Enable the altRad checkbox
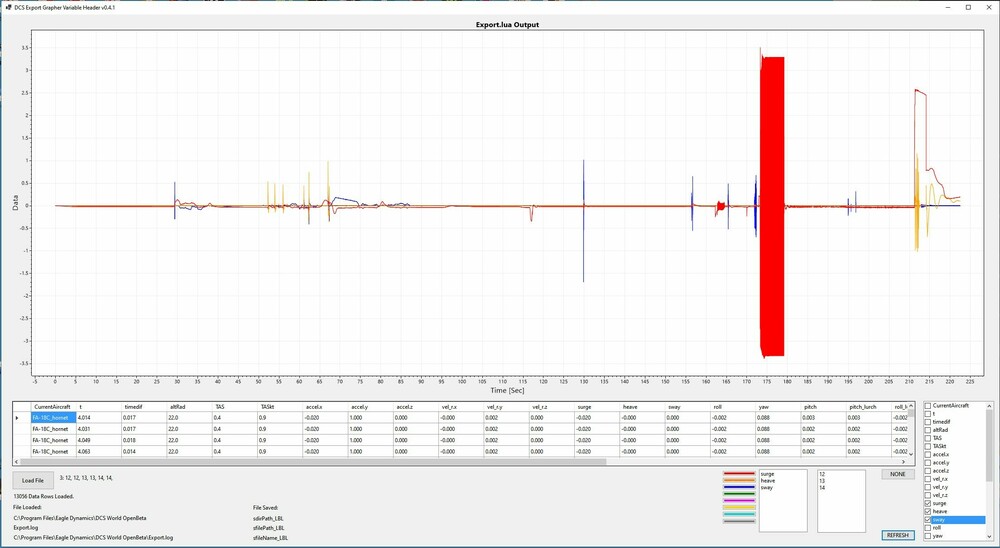This screenshot has height=548, width=1000. (927, 430)
